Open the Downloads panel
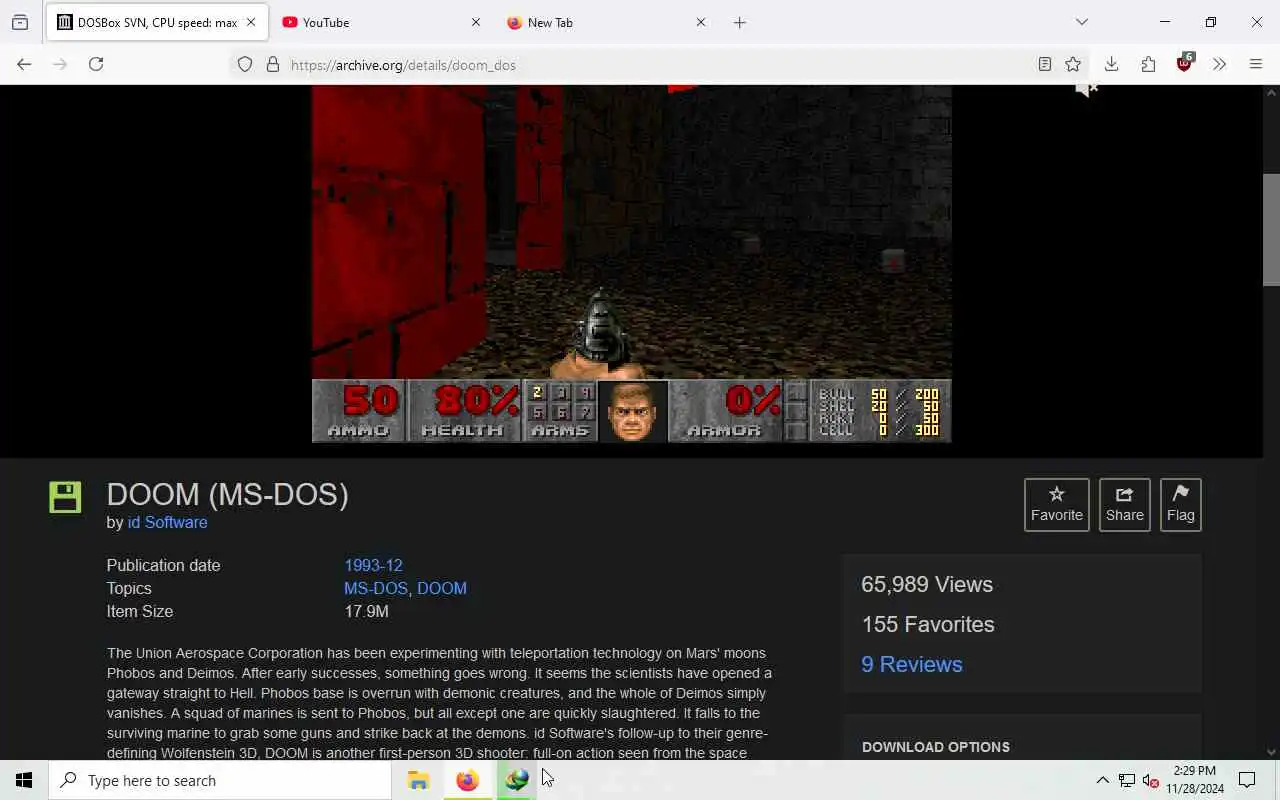1280x800 pixels. pyautogui.click(x=1111, y=64)
